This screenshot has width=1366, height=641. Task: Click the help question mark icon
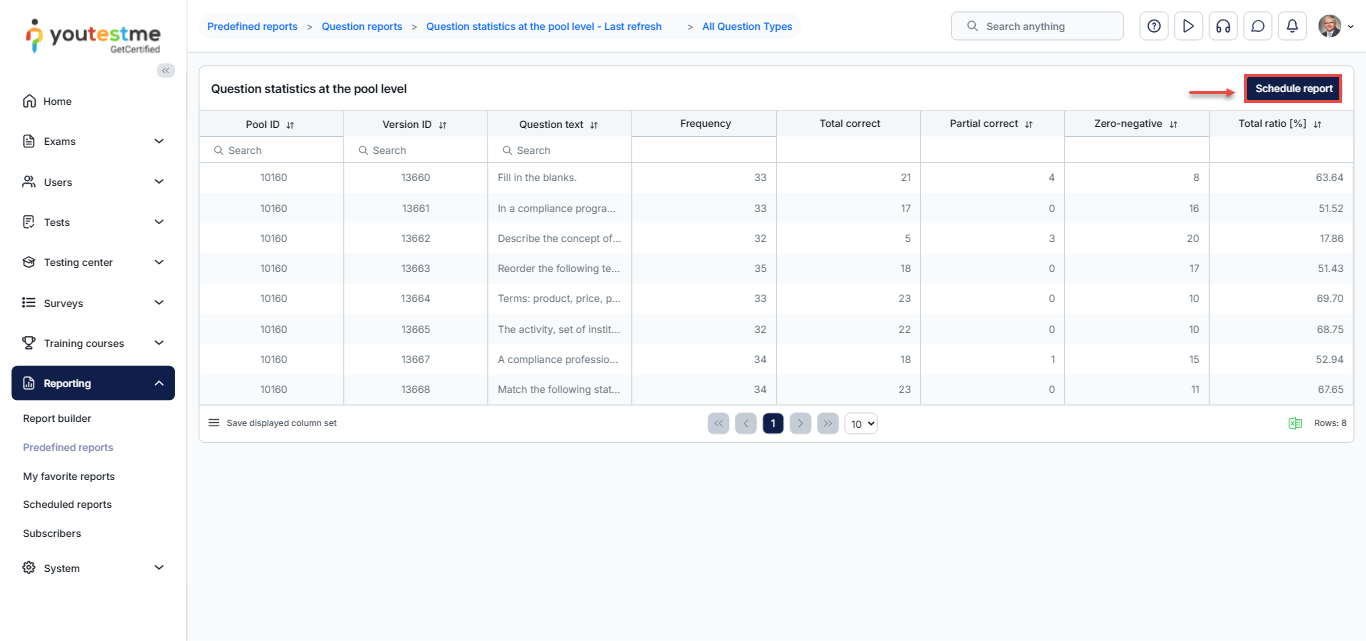point(1154,26)
